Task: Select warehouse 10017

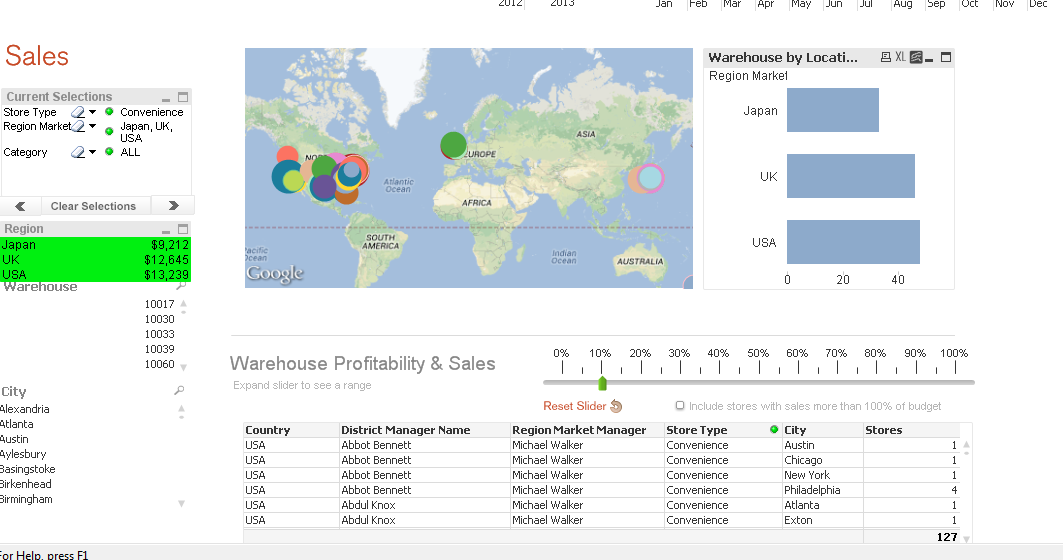Action: point(159,304)
